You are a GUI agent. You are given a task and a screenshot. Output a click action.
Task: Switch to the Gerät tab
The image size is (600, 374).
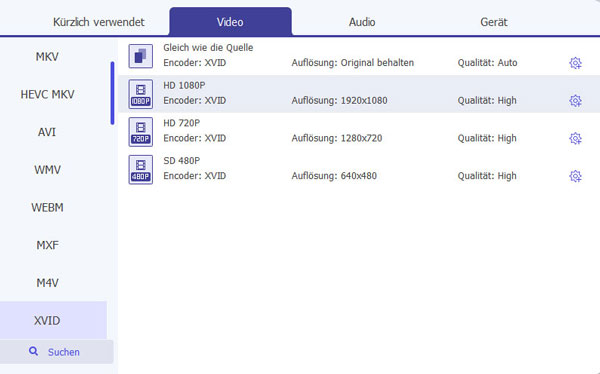(494, 22)
